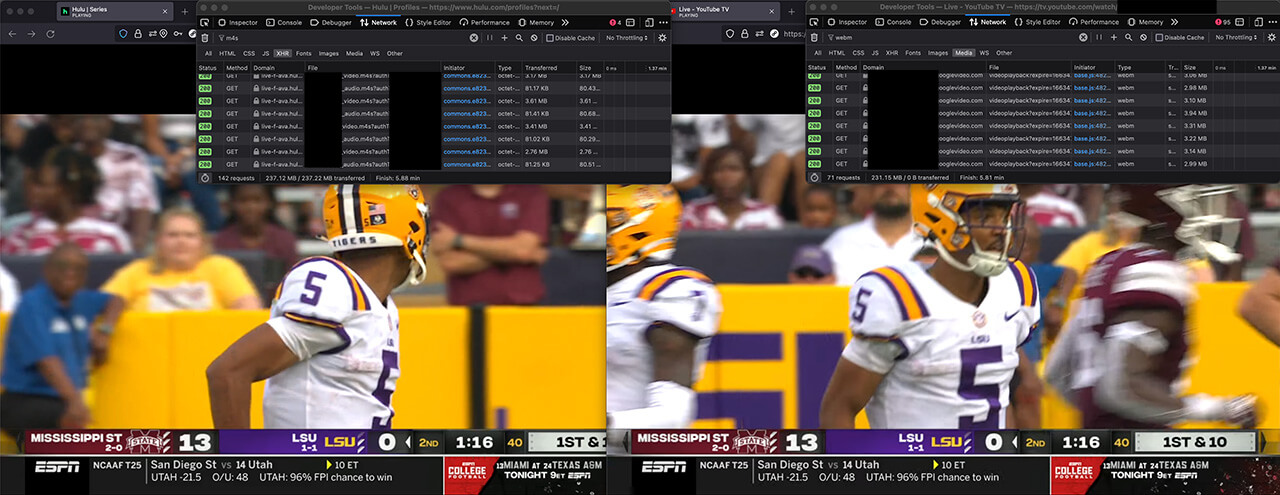Select YouTube request row sized 2.99 MB
Image resolution: width=1280 pixels, height=495 pixels.
tap(1043, 163)
